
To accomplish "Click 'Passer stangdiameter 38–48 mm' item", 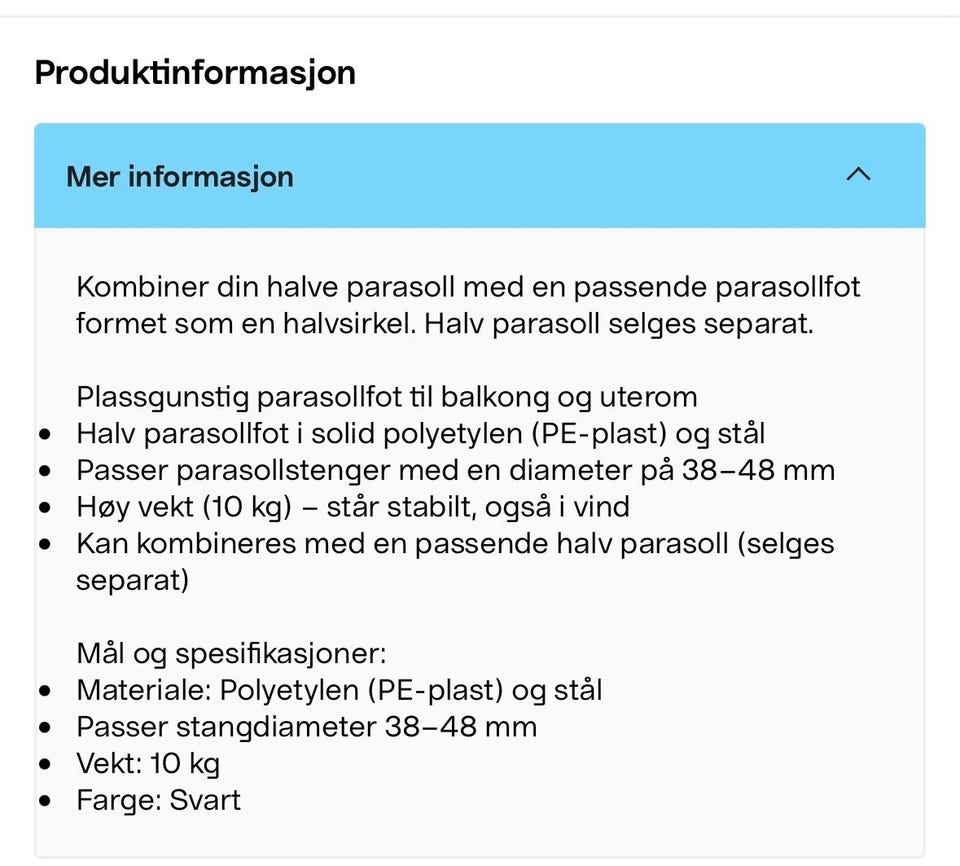I will coord(307,727).
